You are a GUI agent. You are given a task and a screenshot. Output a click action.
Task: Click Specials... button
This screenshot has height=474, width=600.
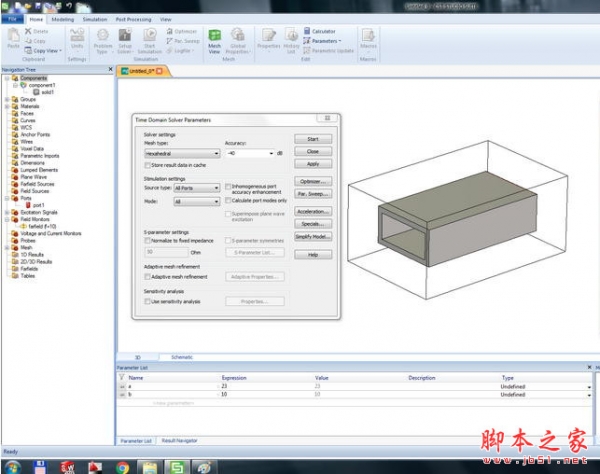(x=313, y=224)
